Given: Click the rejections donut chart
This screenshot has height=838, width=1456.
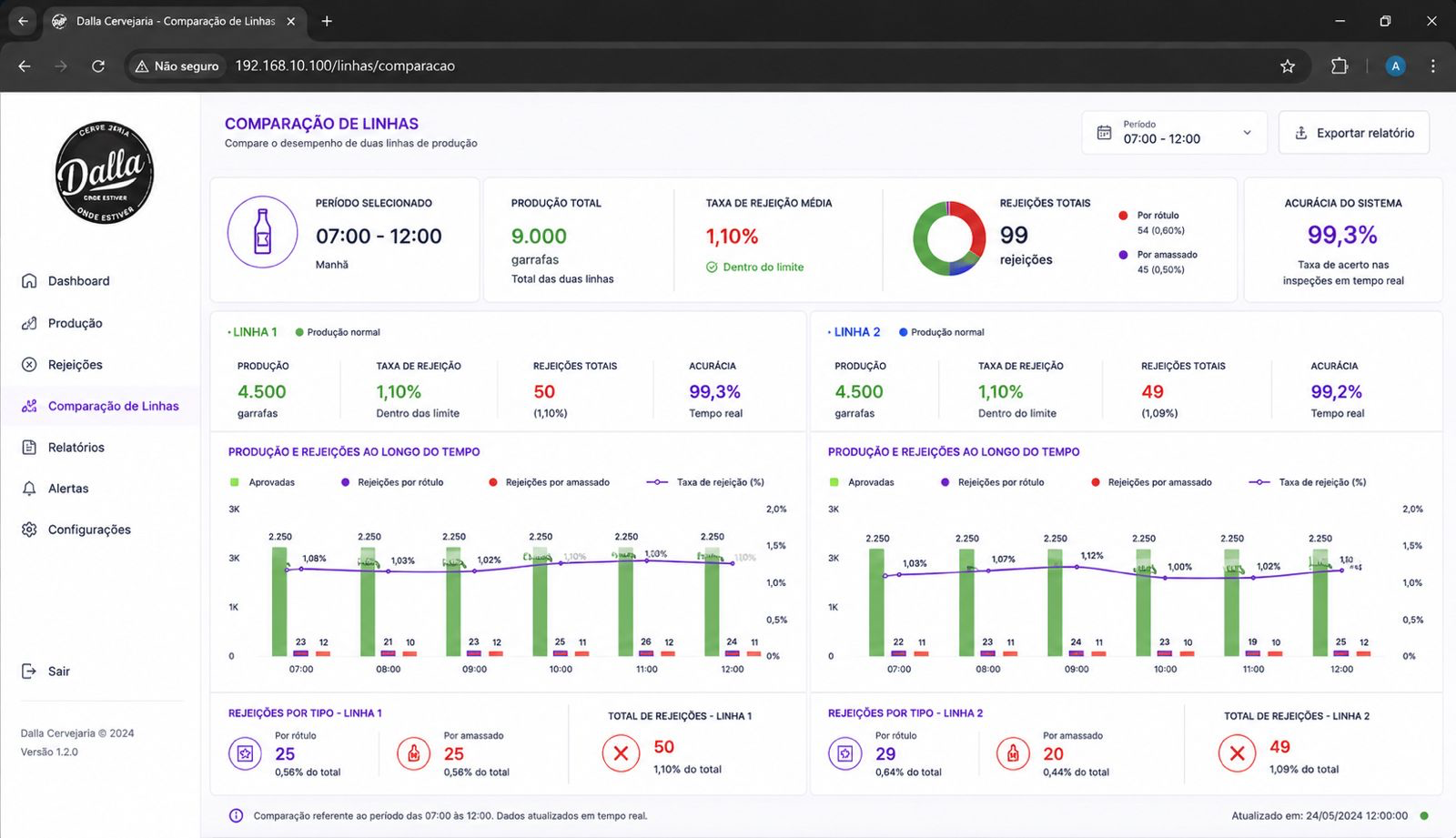Looking at the screenshot, I should coord(949,238).
